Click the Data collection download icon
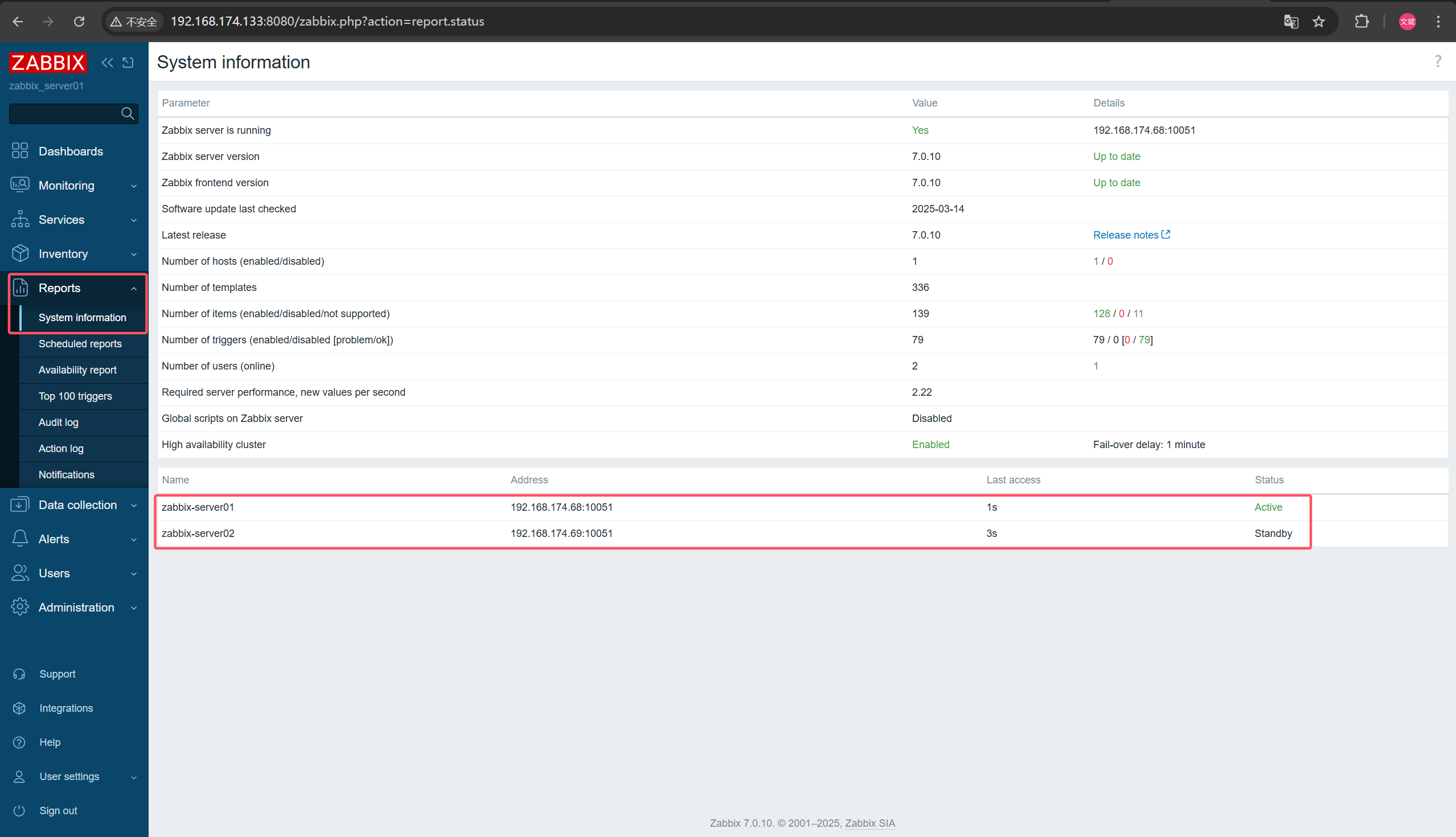This screenshot has height=837, width=1456. point(19,504)
